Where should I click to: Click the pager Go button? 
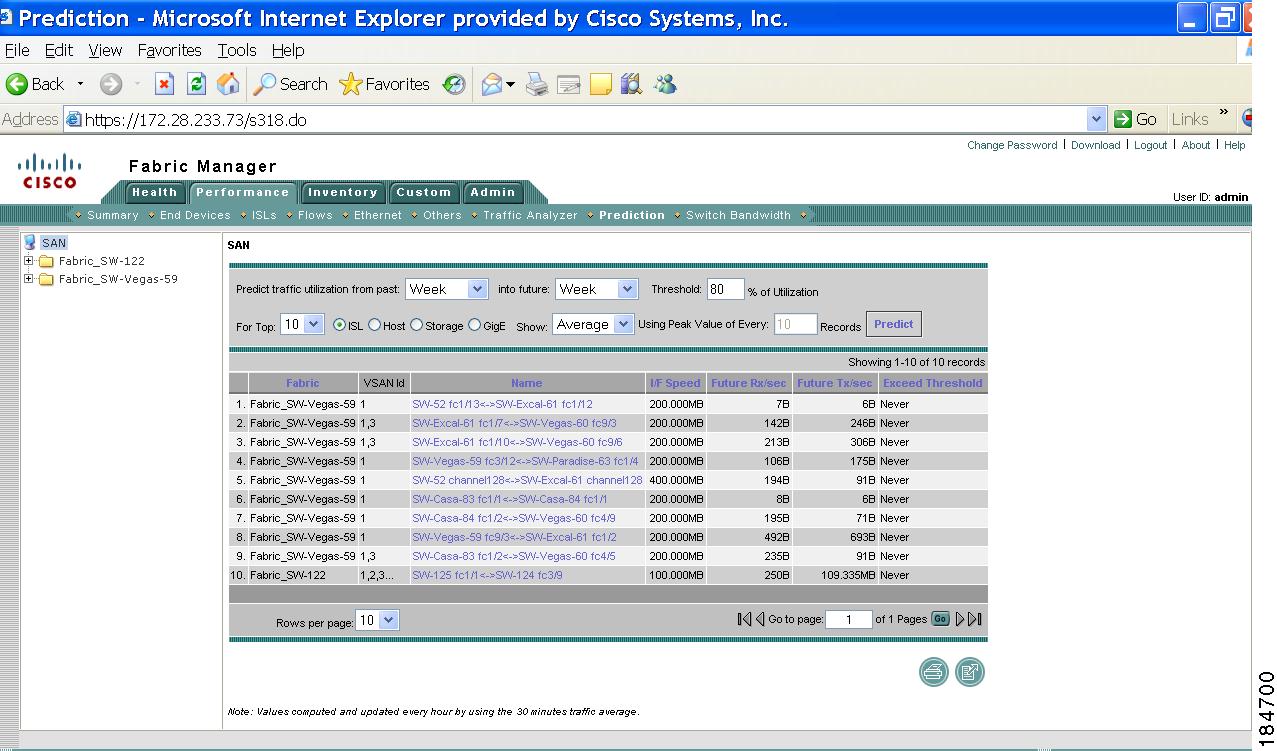[940, 619]
